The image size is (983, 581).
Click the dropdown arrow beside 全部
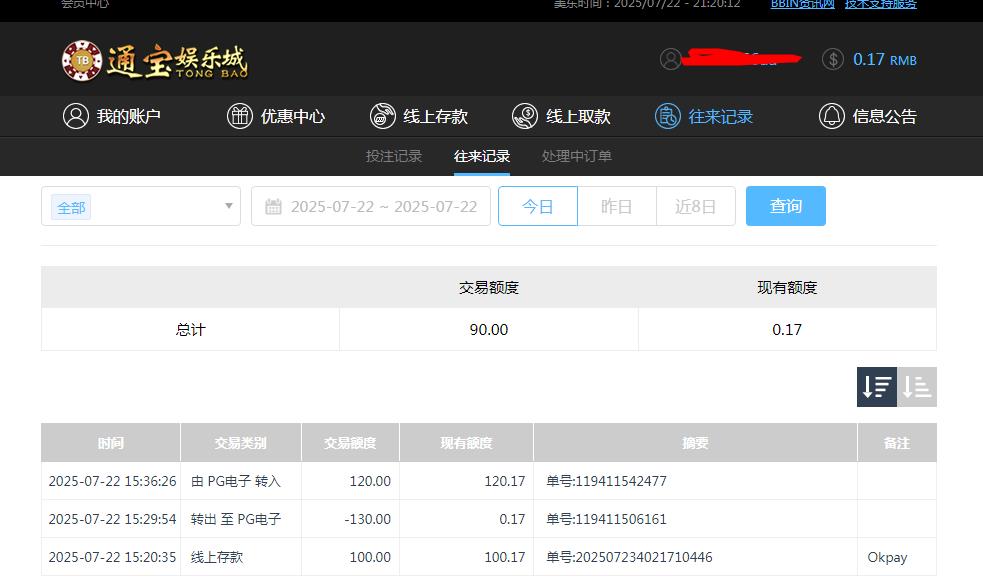pos(227,206)
